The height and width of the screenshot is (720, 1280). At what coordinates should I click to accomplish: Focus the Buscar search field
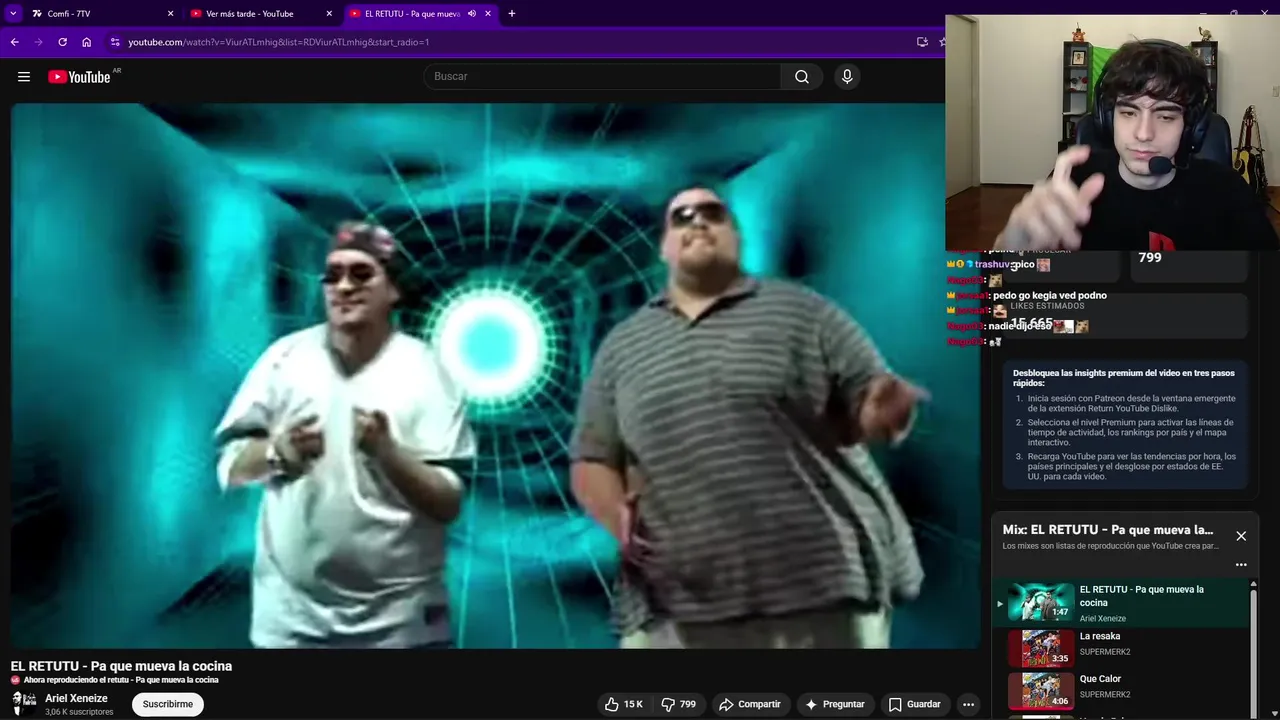pos(603,77)
